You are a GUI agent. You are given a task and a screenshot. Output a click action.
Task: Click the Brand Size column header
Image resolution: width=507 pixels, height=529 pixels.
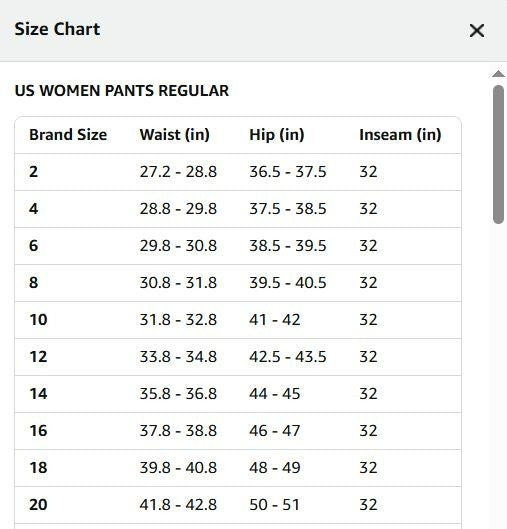coord(68,135)
